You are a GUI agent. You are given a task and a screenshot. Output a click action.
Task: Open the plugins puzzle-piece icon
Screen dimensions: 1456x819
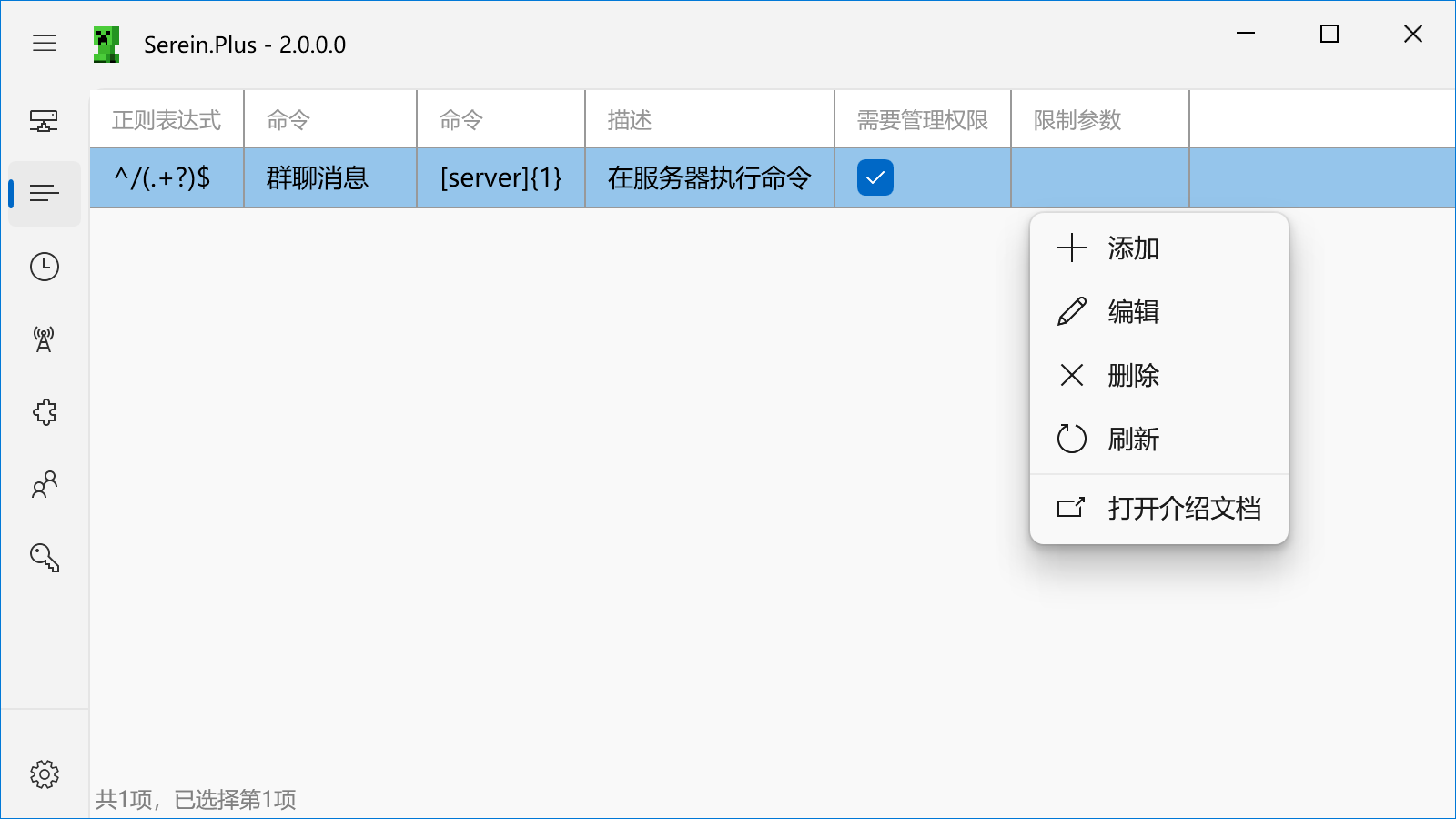[44, 412]
